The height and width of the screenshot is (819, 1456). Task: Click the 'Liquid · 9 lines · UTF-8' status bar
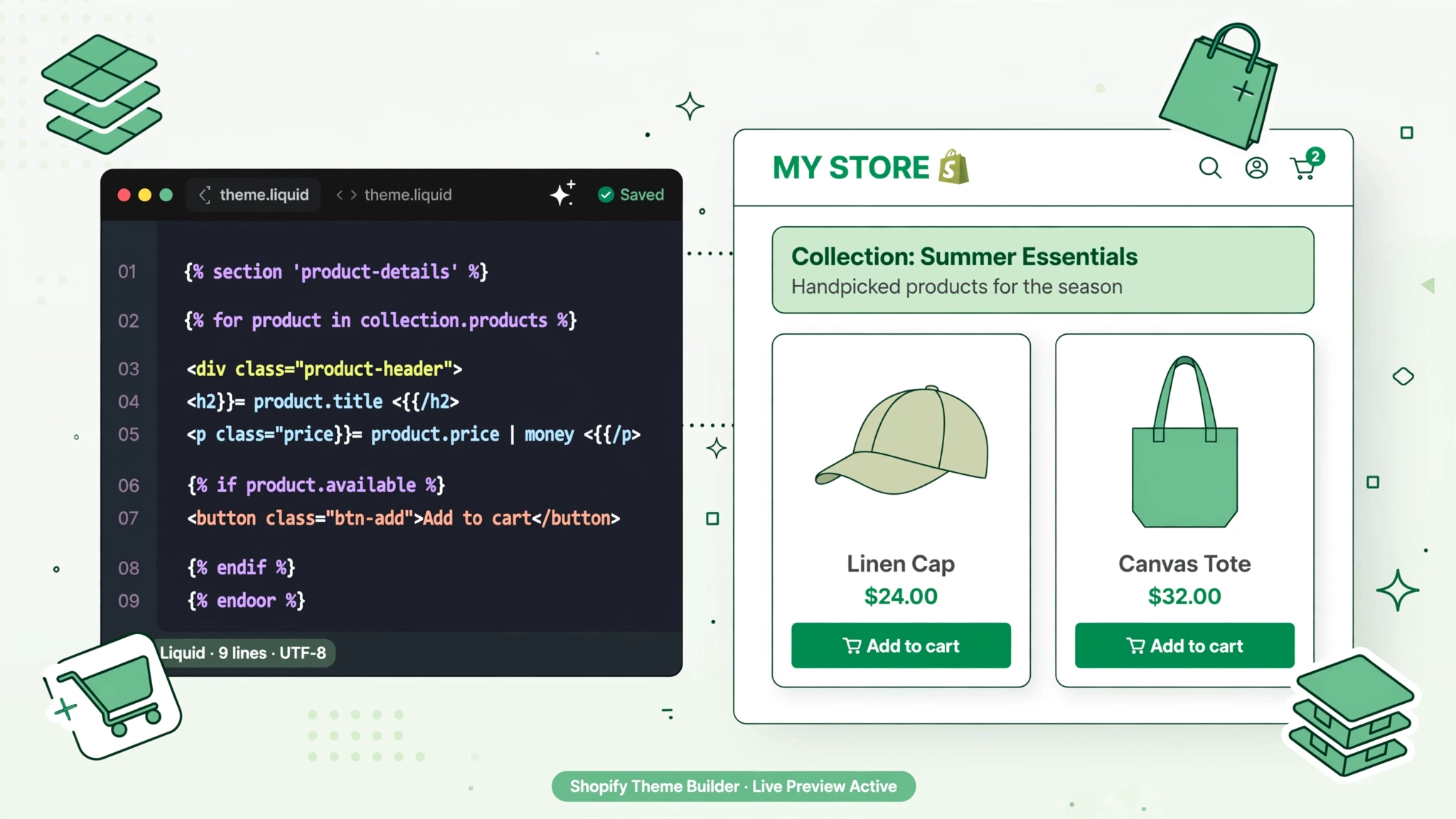click(x=243, y=653)
